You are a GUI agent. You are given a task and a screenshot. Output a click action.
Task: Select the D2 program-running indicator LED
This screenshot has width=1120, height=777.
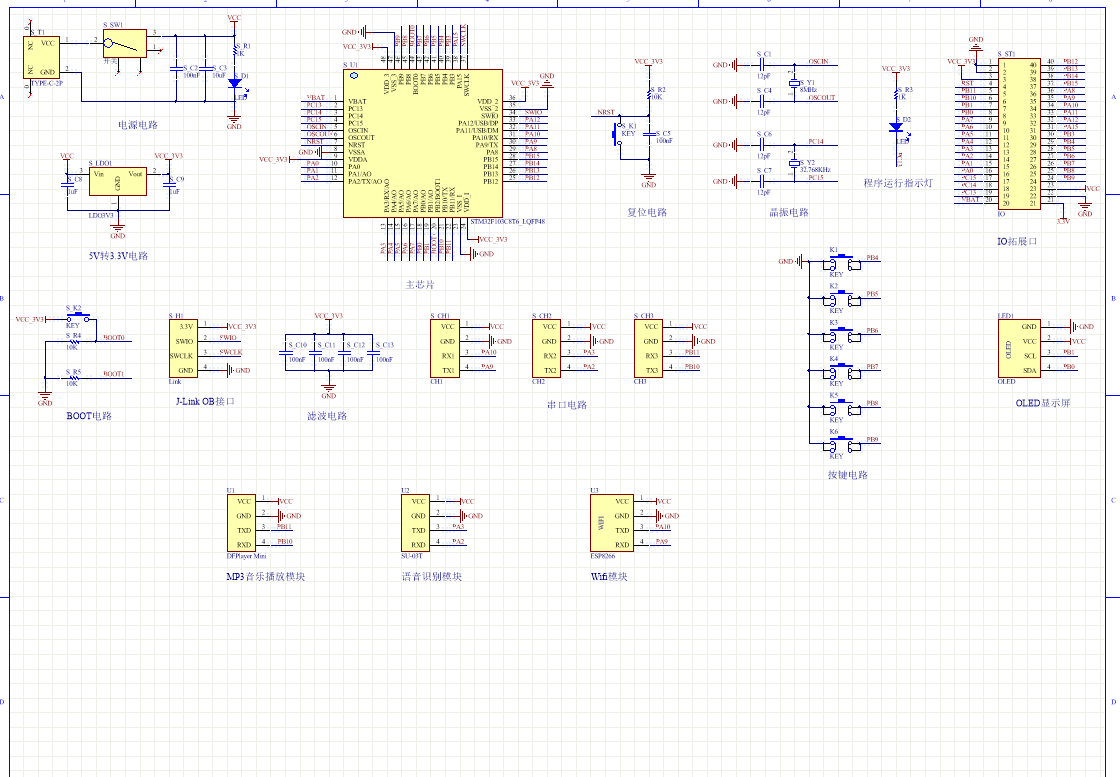point(896,128)
